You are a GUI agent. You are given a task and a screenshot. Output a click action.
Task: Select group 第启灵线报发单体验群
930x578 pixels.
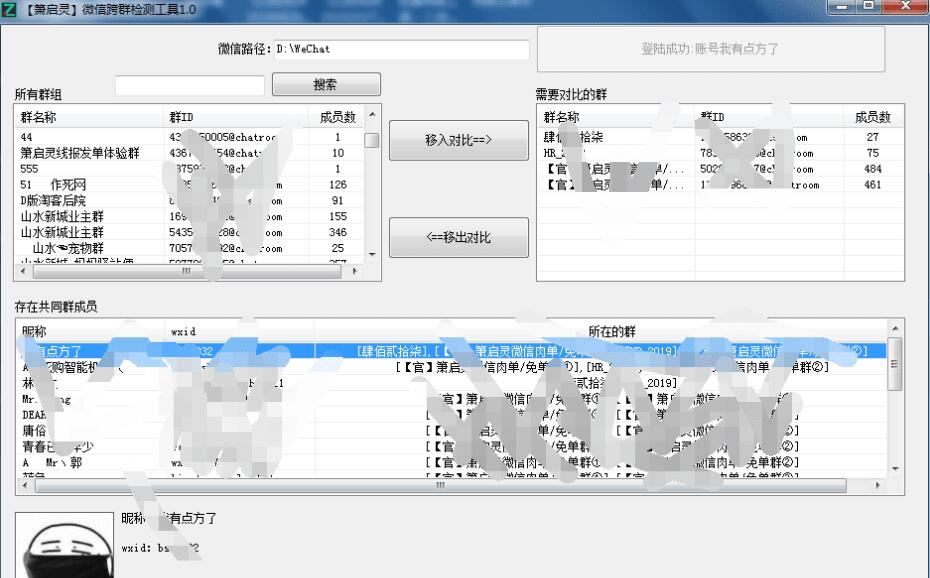pos(189,153)
